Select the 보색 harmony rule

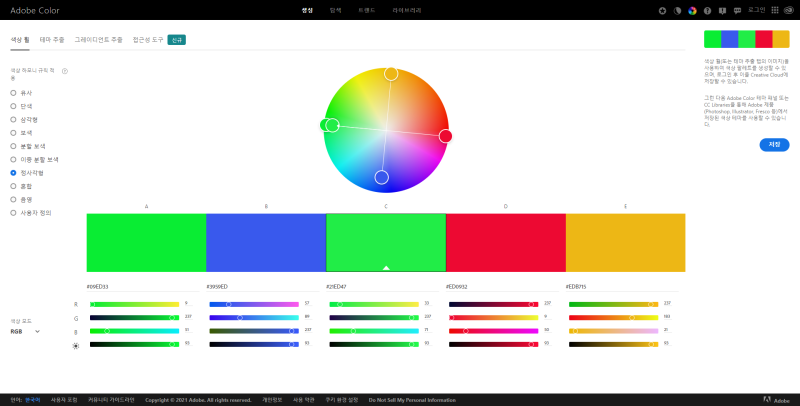[x=21, y=133]
